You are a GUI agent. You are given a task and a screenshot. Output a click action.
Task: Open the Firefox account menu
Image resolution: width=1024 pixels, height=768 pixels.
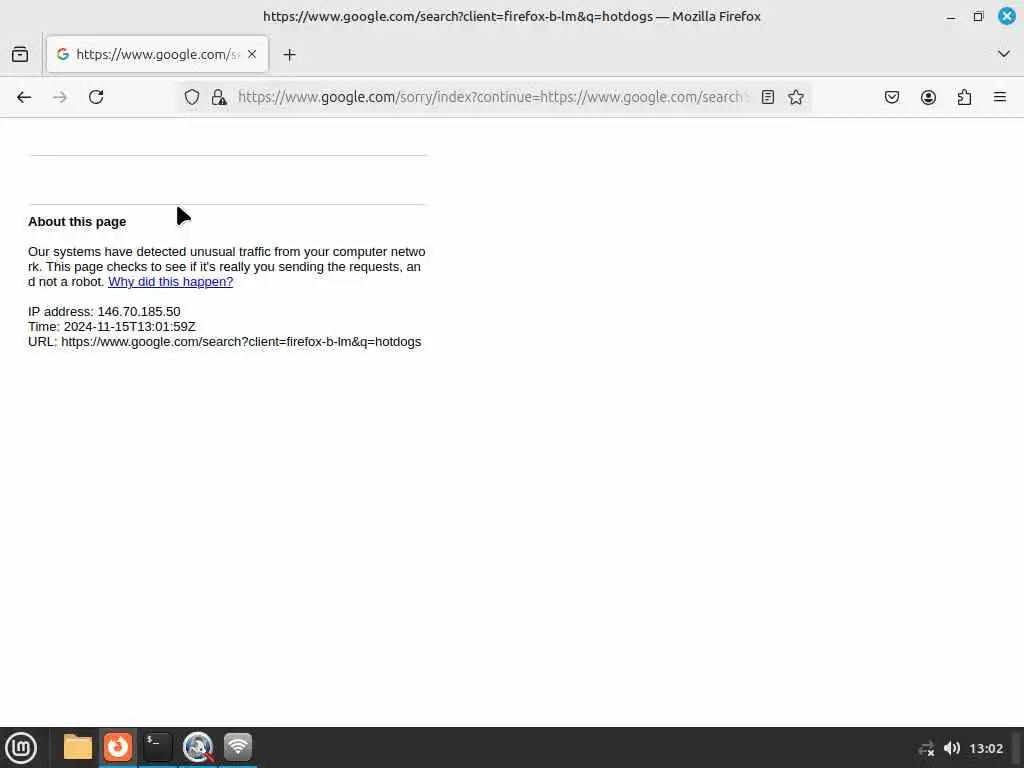pos(928,97)
